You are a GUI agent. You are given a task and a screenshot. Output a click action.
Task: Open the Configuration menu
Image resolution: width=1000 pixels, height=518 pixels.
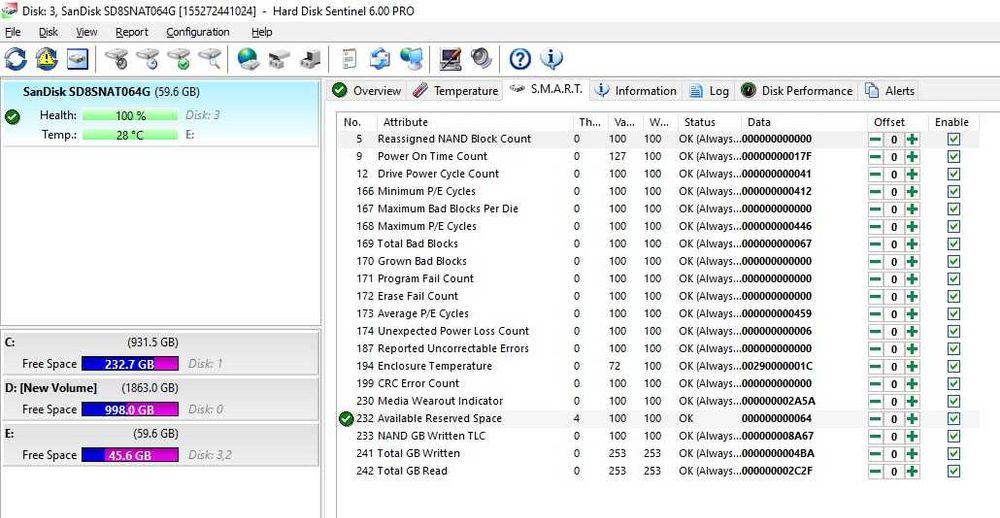[x=198, y=32]
